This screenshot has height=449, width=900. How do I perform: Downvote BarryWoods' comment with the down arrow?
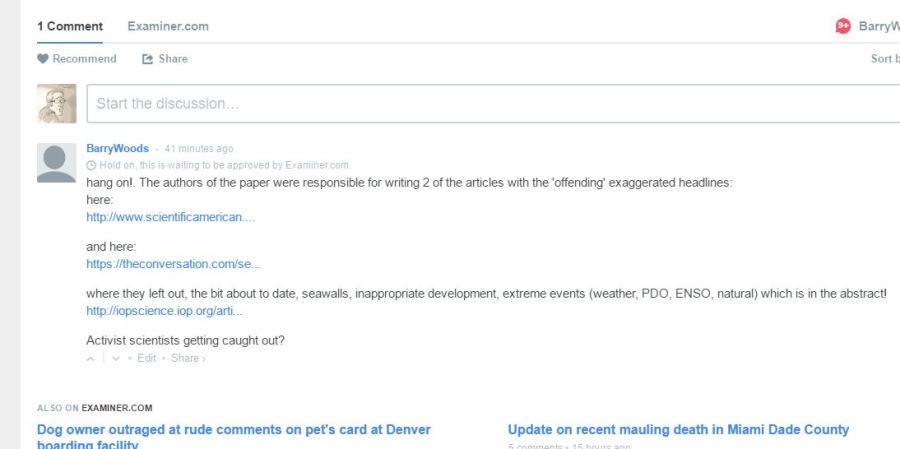[x=116, y=358]
